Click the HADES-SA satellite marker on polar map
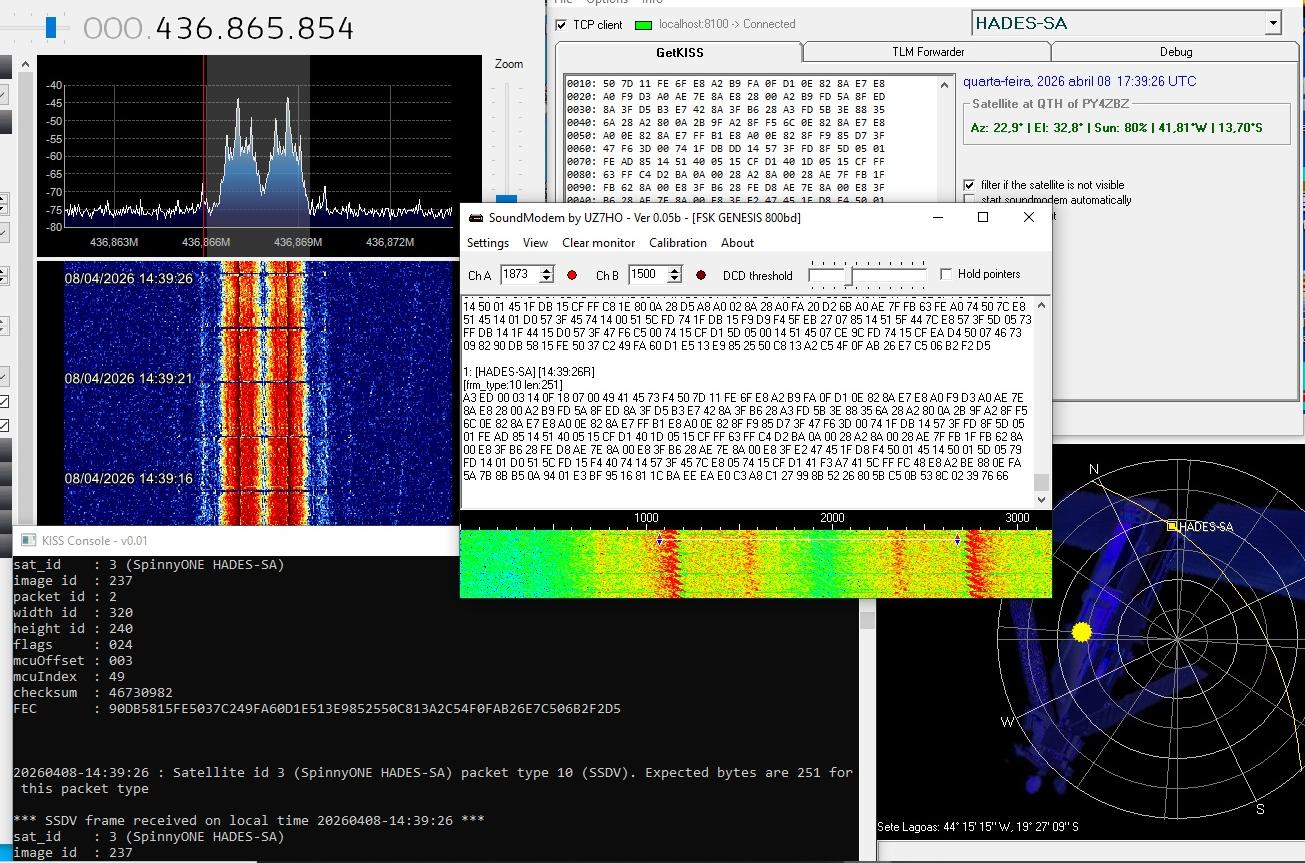This screenshot has height=863, width=1305. click(x=1172, y=525)
